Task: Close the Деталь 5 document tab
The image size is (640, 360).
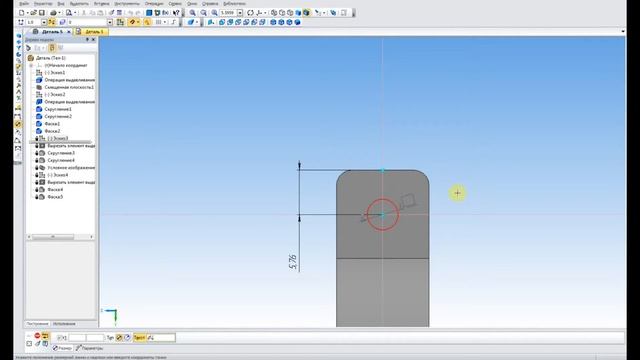Action: 69,31
